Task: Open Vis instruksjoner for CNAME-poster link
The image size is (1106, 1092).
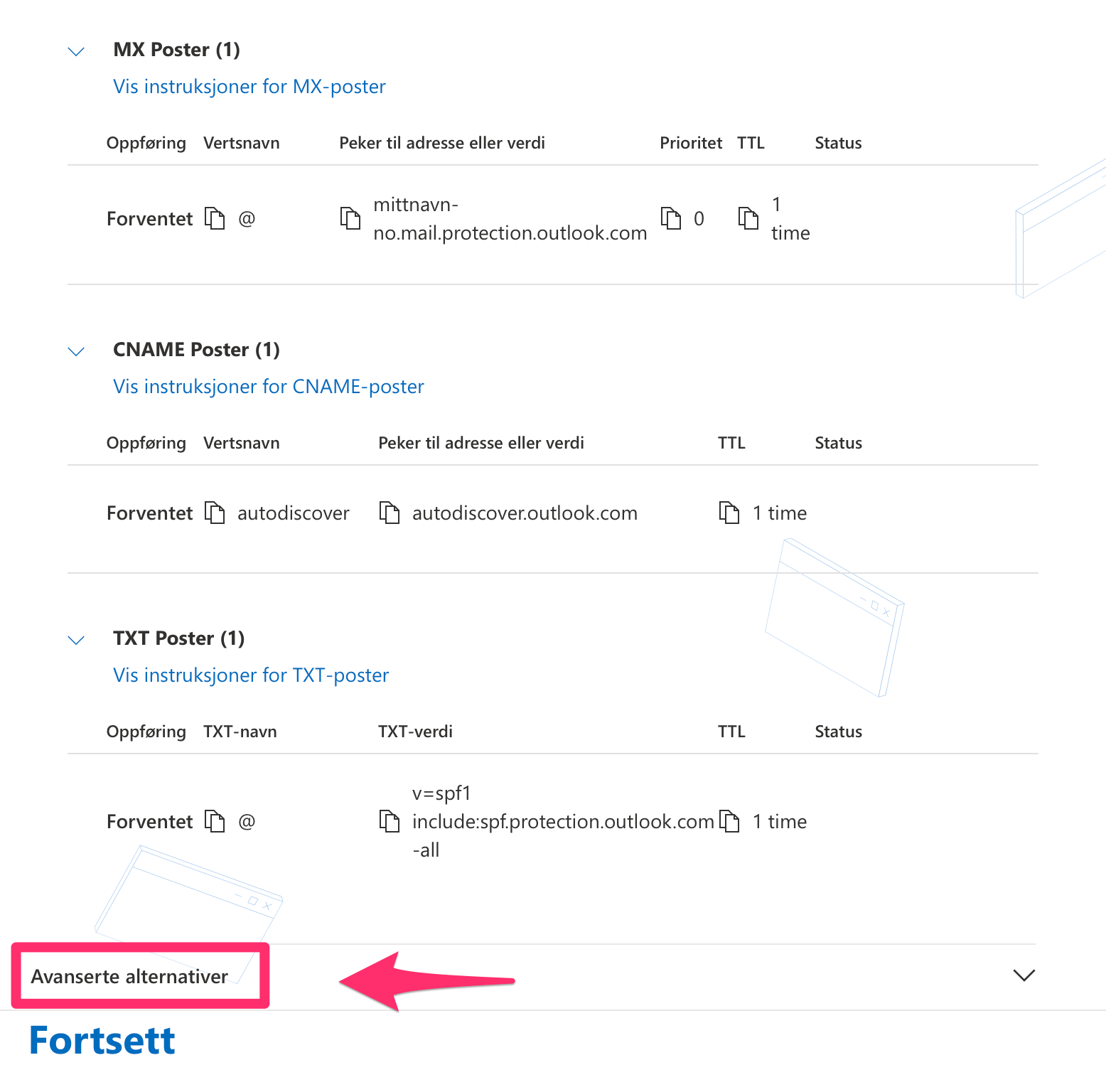Action: pos(269,387)
